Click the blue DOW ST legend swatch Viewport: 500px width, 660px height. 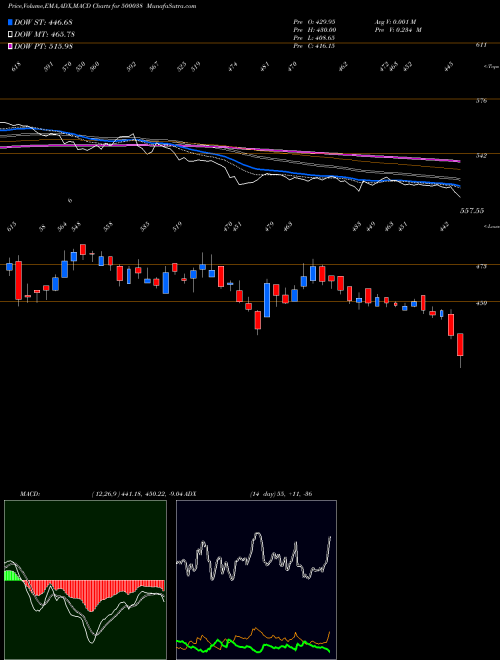pos(11,22)
